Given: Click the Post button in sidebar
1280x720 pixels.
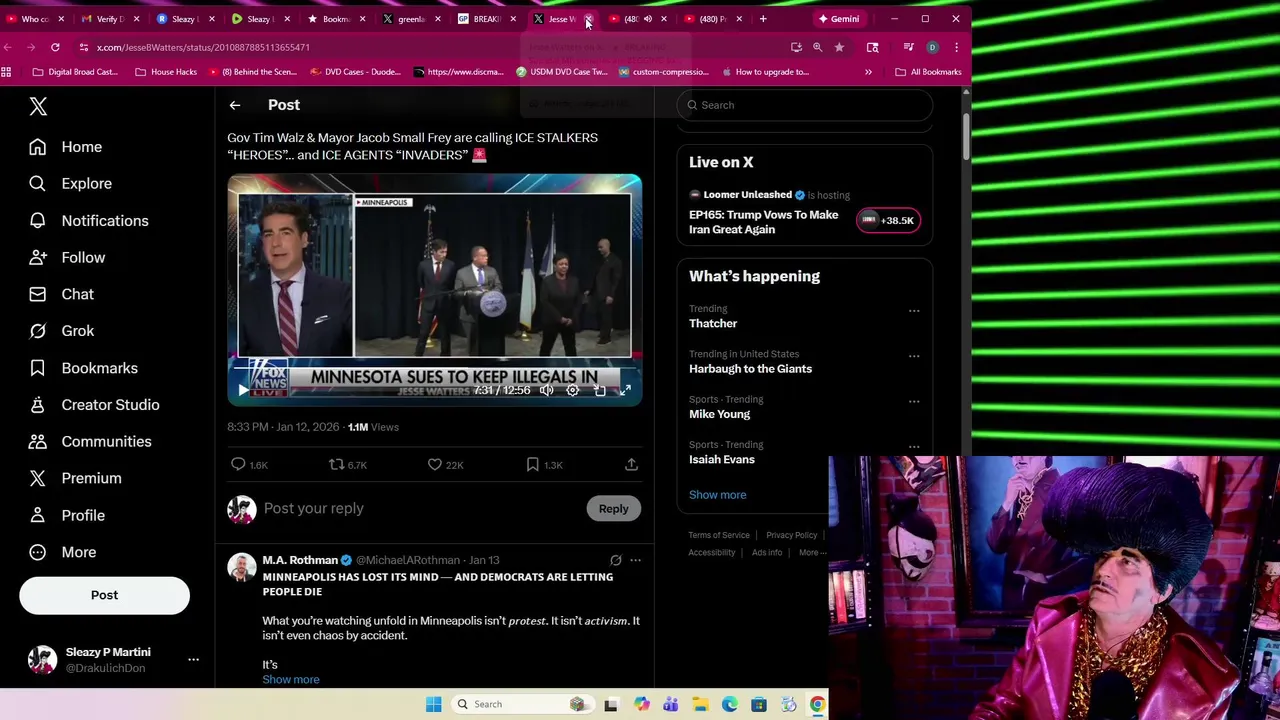Looking at the screenshot, I should pyautogui.click(x=104, y=595).
